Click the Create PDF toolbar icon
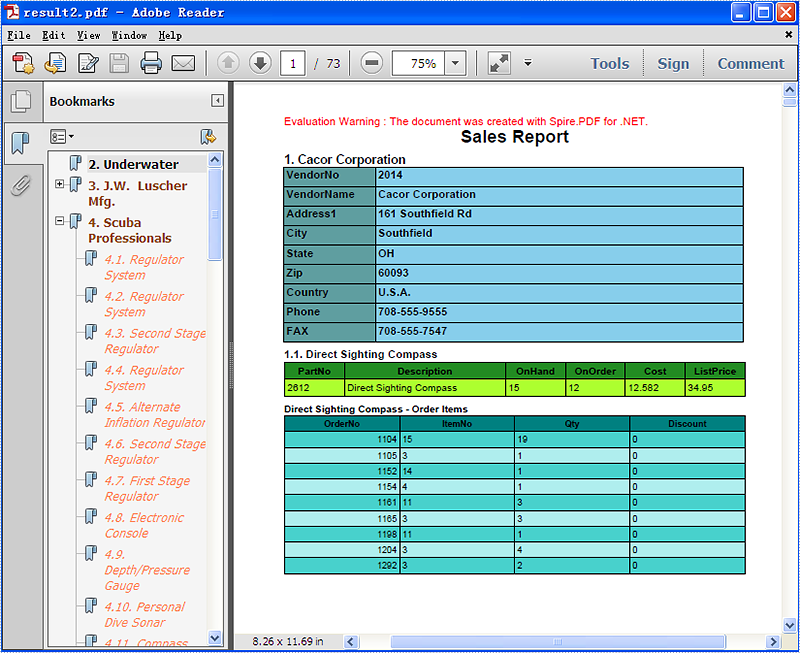Image resolution: width=800 pixels, height=653 pixels. click(23, 63)
